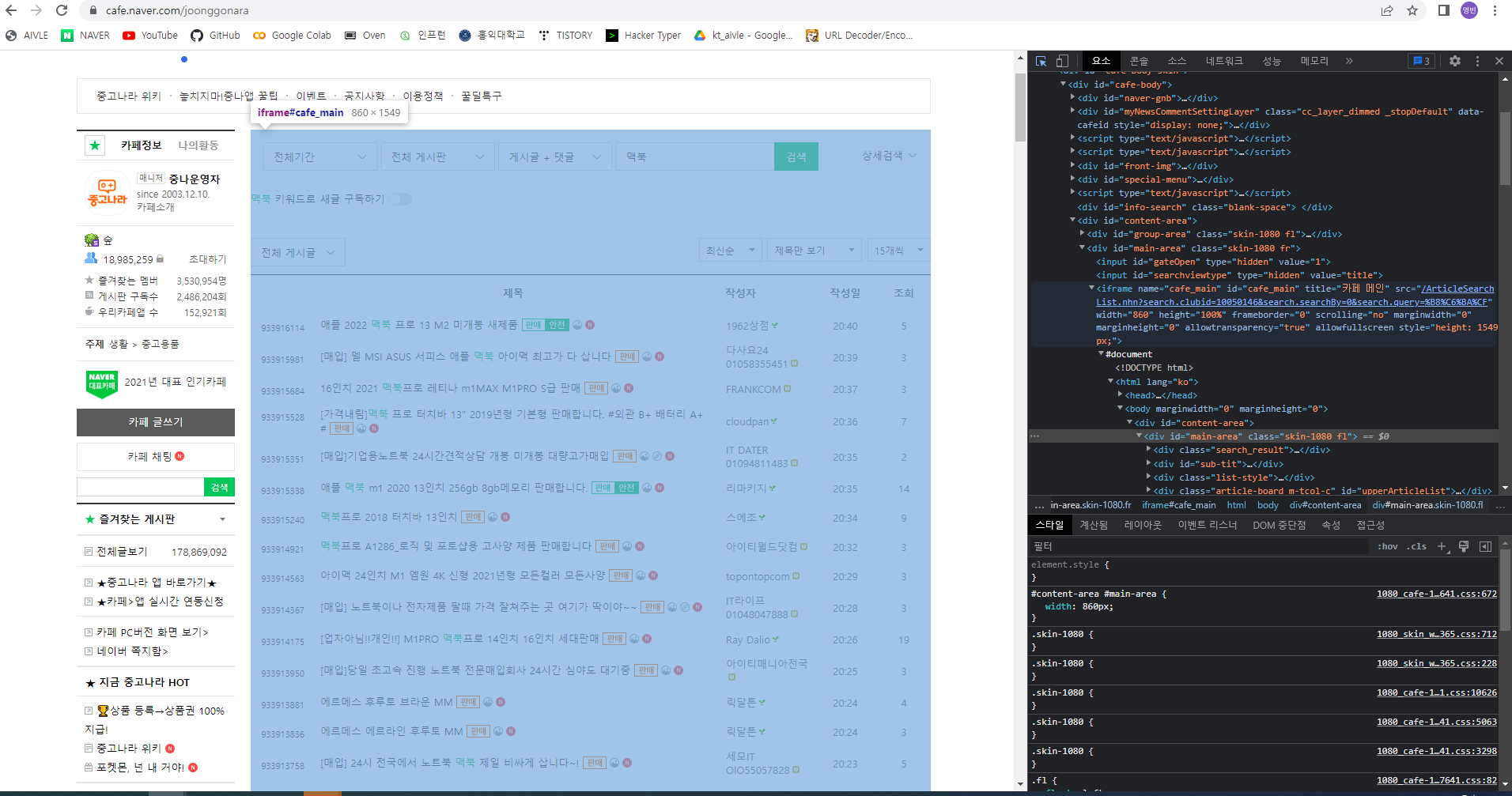Click the 카페 채팅 button
1512x796 pixels.
[x=156, y=457]
